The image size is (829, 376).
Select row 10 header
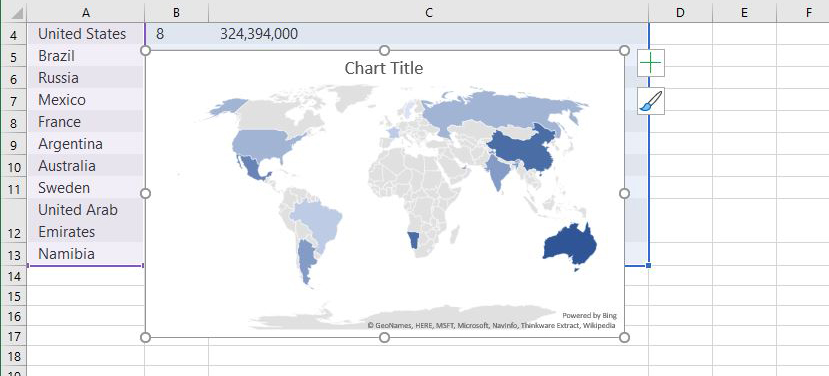tap(14, 166)
